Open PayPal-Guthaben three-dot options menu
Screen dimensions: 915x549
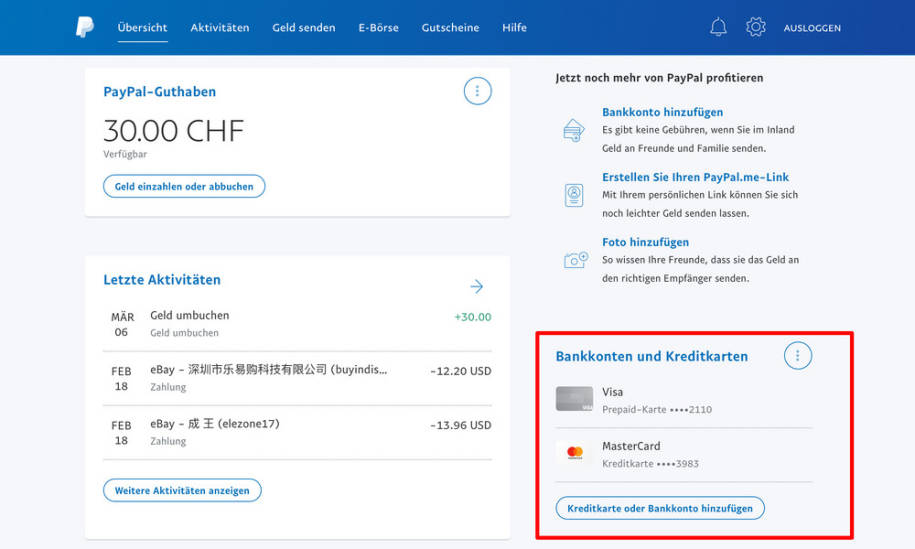pos(477,91)
